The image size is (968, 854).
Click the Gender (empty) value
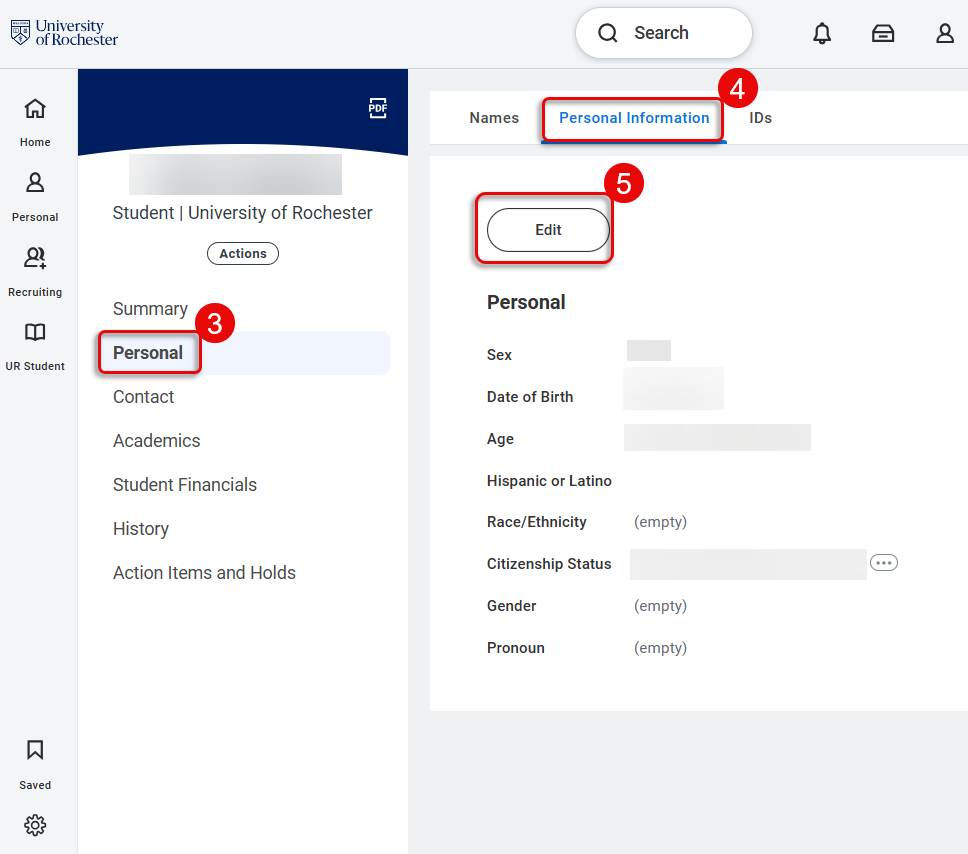(x=660, y=606)
